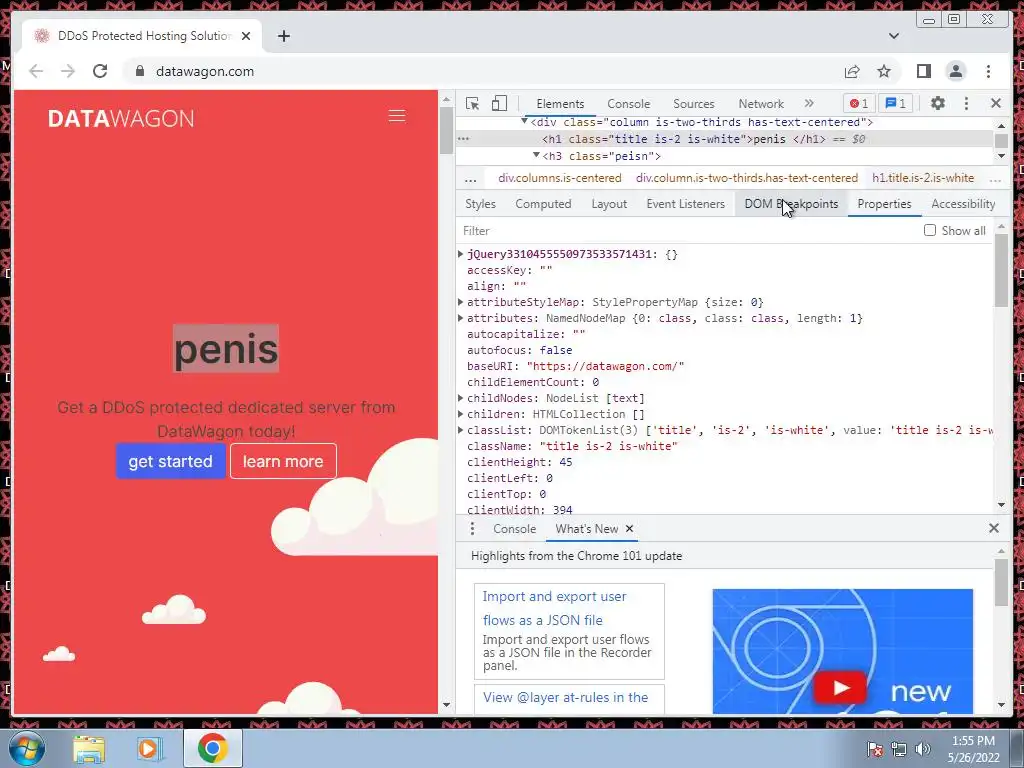
Task: Open tab search dropdown arrow
Action: pos(894,36)
